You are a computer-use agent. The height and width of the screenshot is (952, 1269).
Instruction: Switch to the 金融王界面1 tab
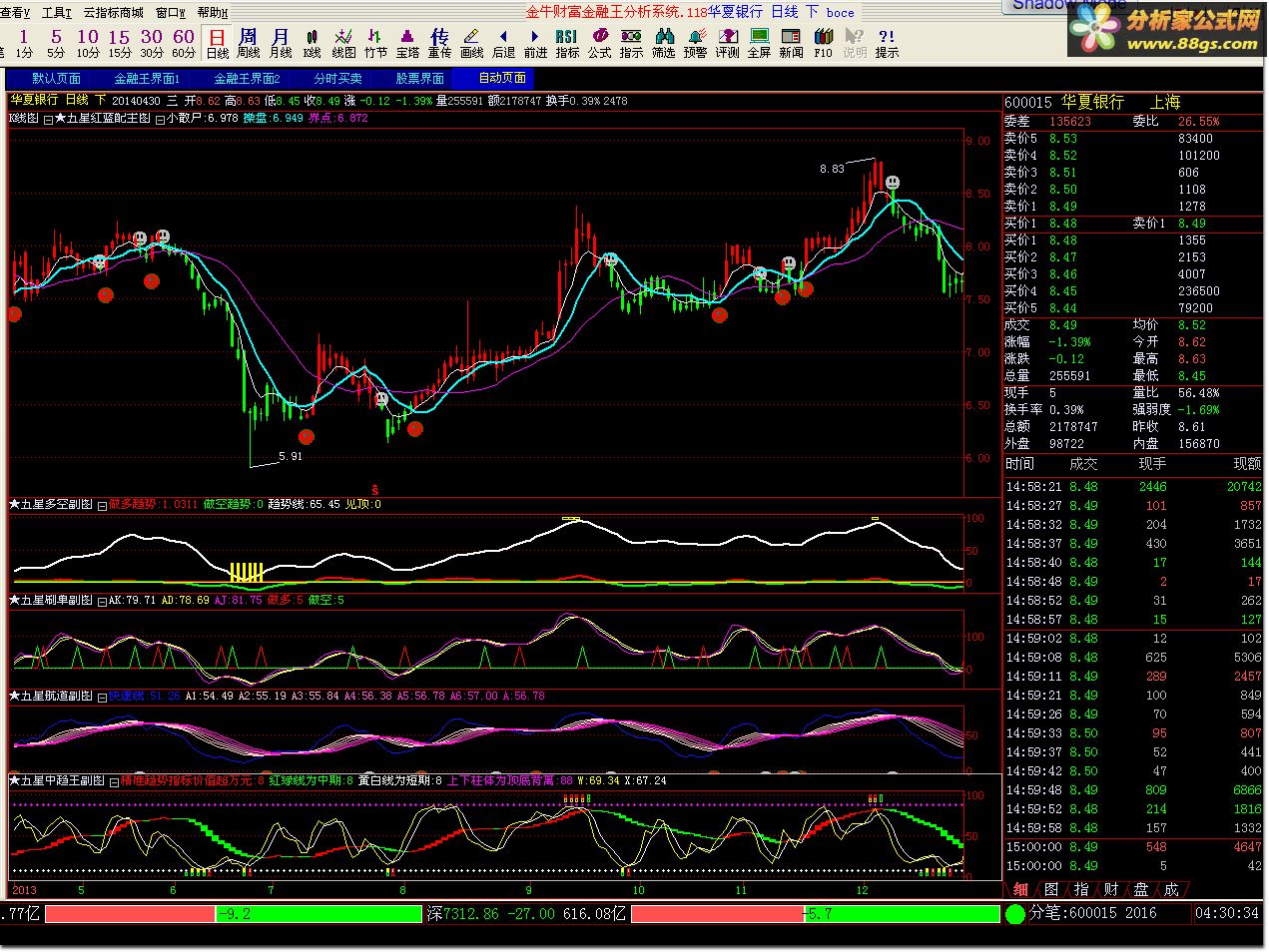tap(147, 78)
